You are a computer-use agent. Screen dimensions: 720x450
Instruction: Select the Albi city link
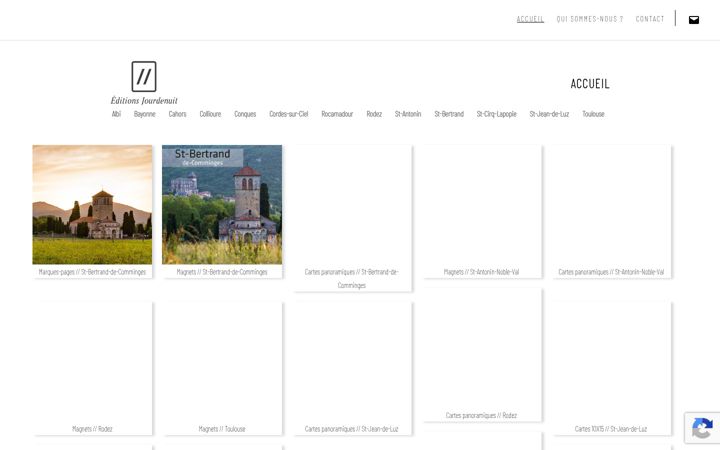pyautogui.click(x=116, y=114)
